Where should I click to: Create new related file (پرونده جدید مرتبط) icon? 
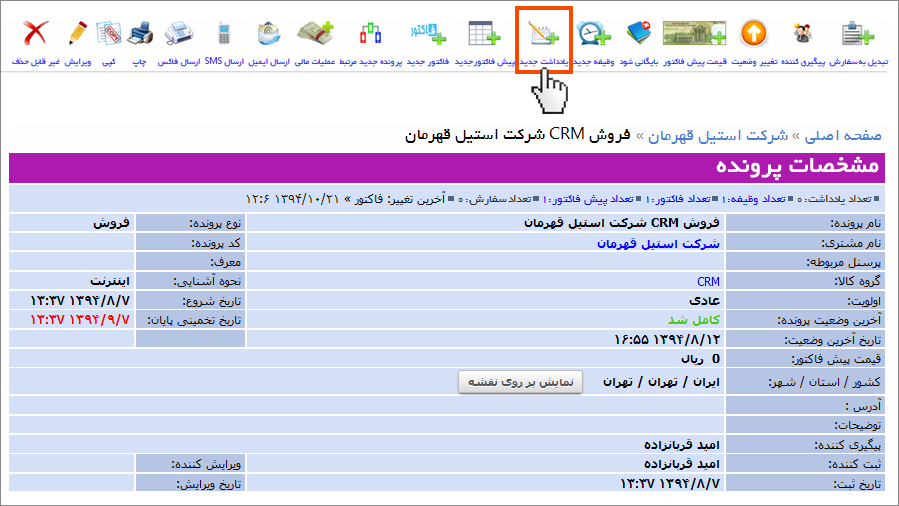(370, 33)
